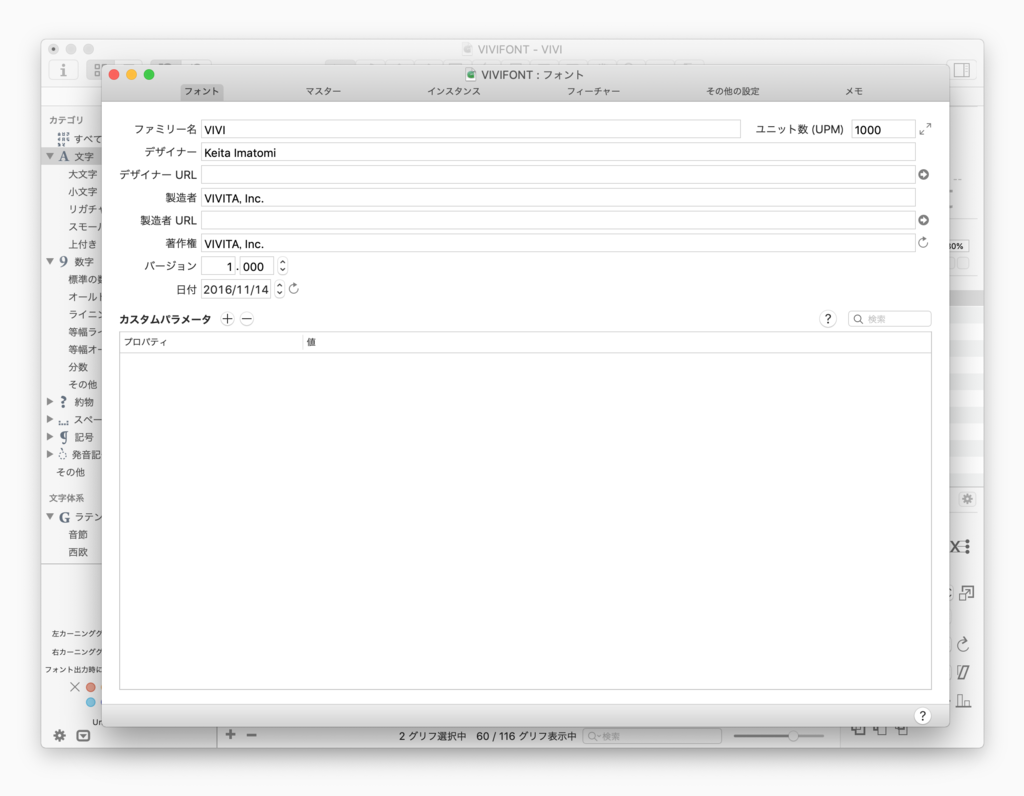Screen dimensions: 1024x796
Task: Click the version number stepper
Action: (x=282, y=266)
